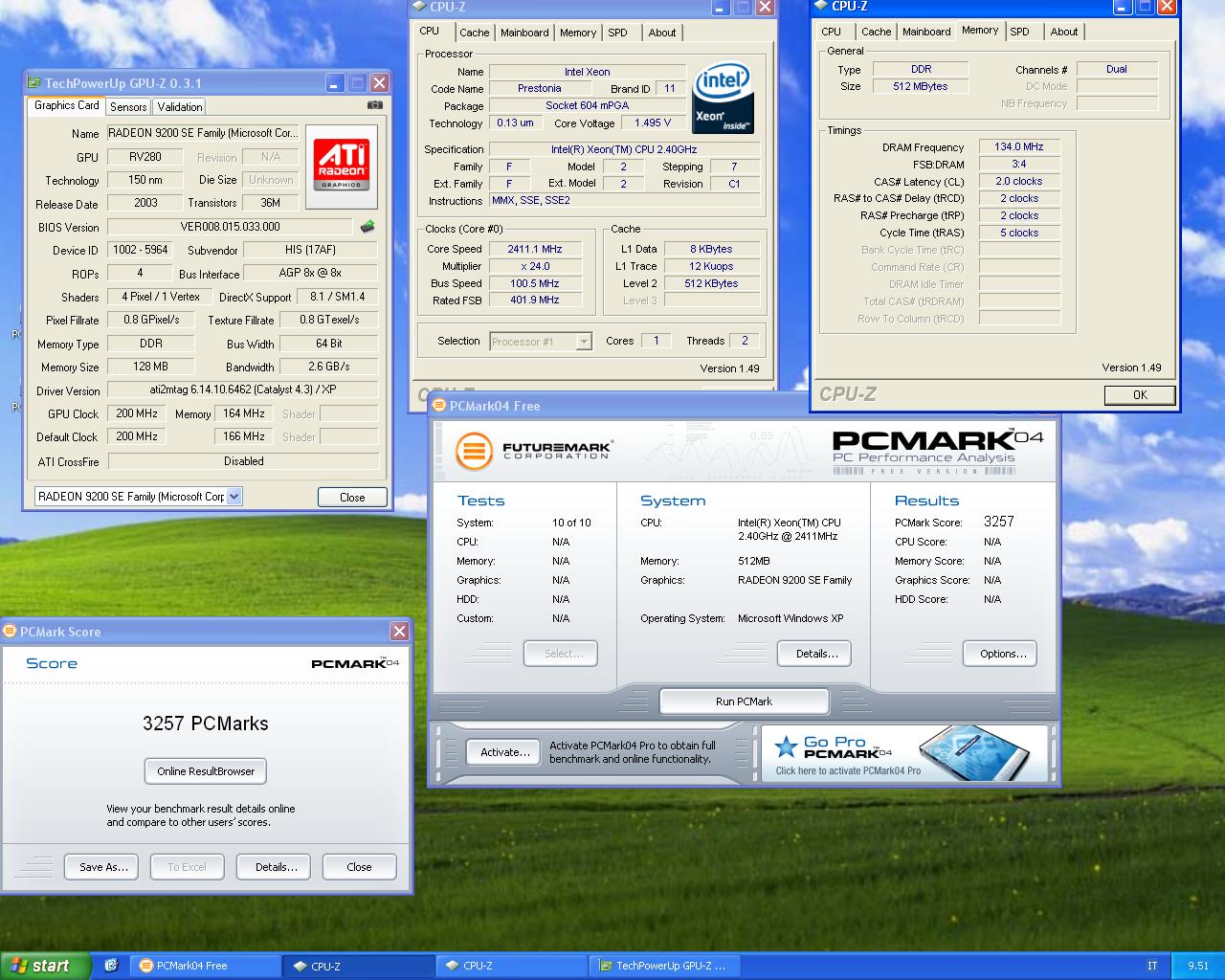Click the CAS# Latency value 2.0 clocks
This screenshot has width=1225, height=980.
coord(1019,181)
